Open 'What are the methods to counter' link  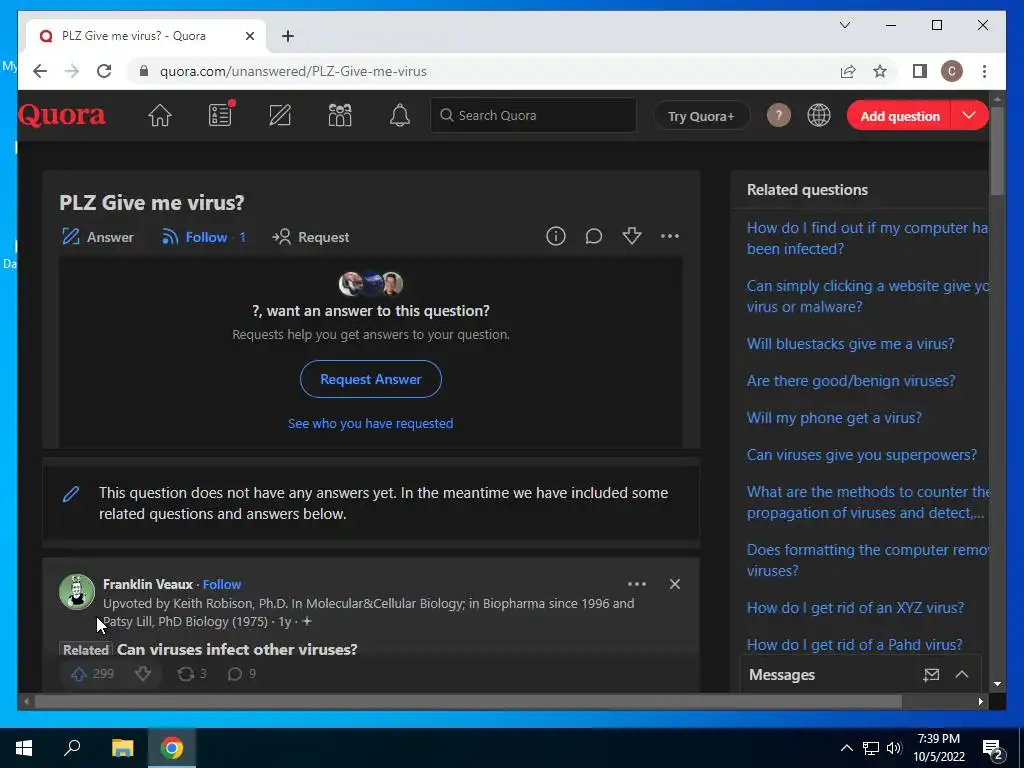[x=867, y=502]
